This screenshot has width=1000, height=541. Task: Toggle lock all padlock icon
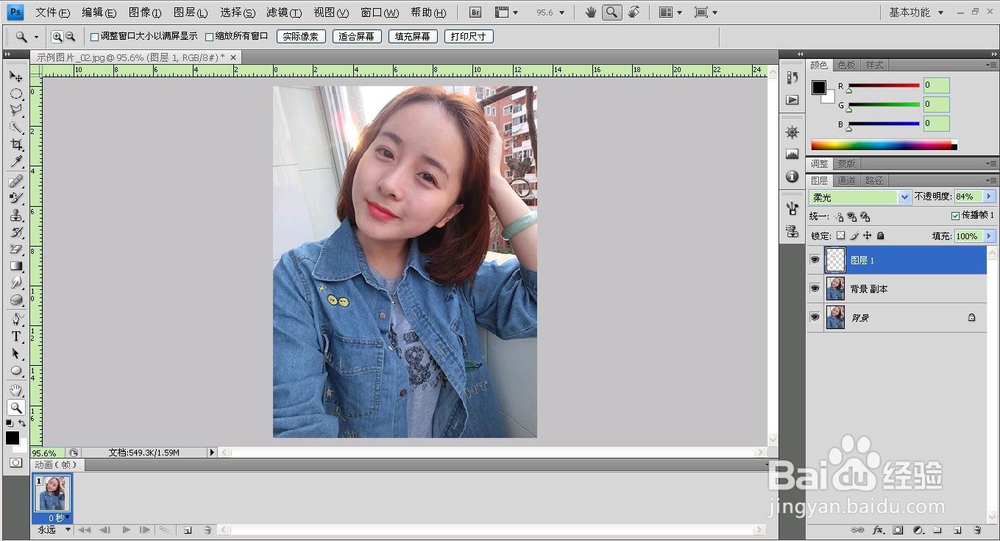pos(881,235)
